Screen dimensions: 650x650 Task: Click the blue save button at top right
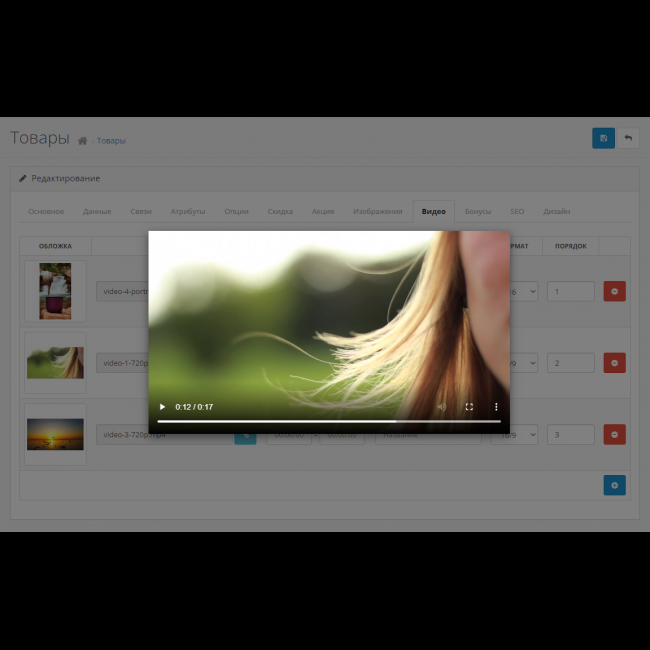coord(603,138)
